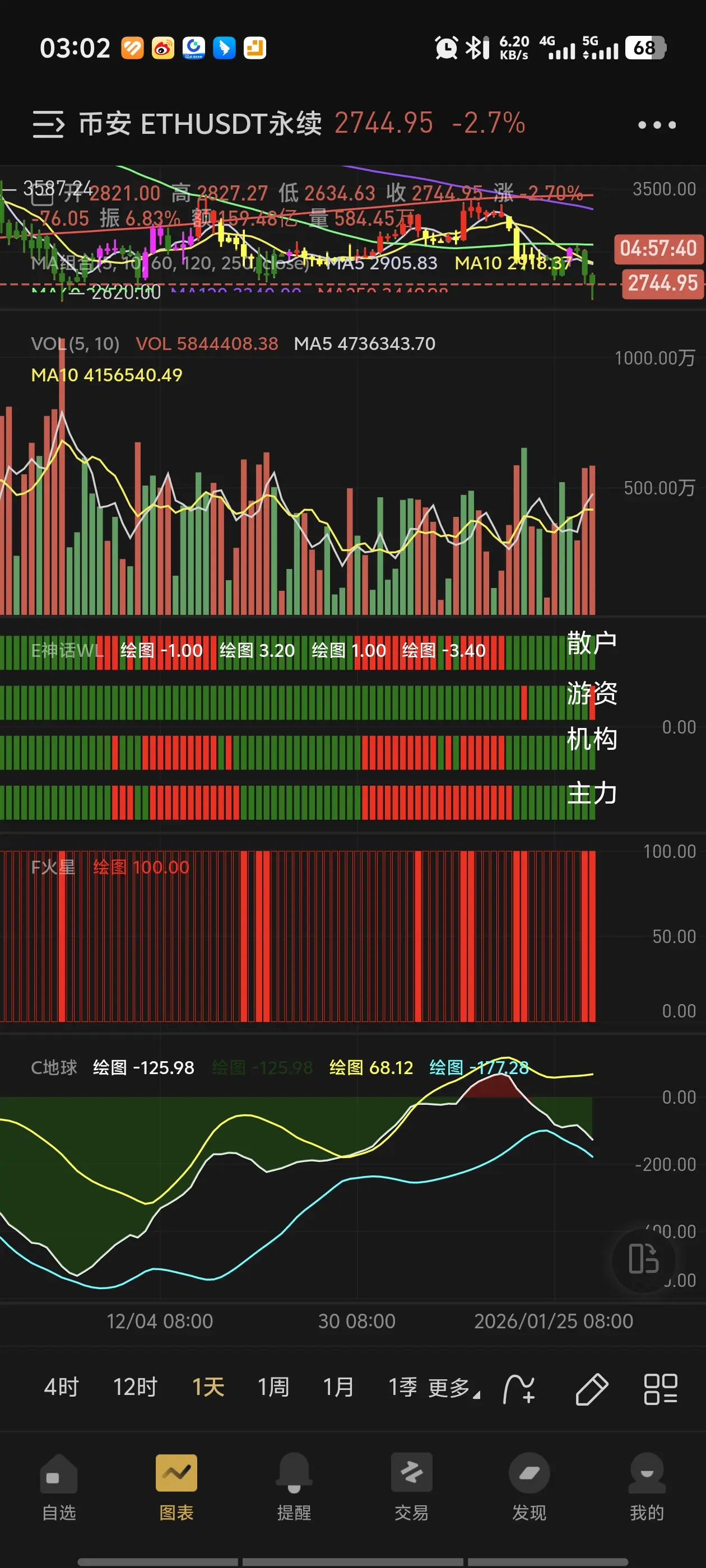Tap the 30 08:00 date axis label
The width and height of the screenshot is (706, 1568).
pyautogui.click(x=357, y=1322)
